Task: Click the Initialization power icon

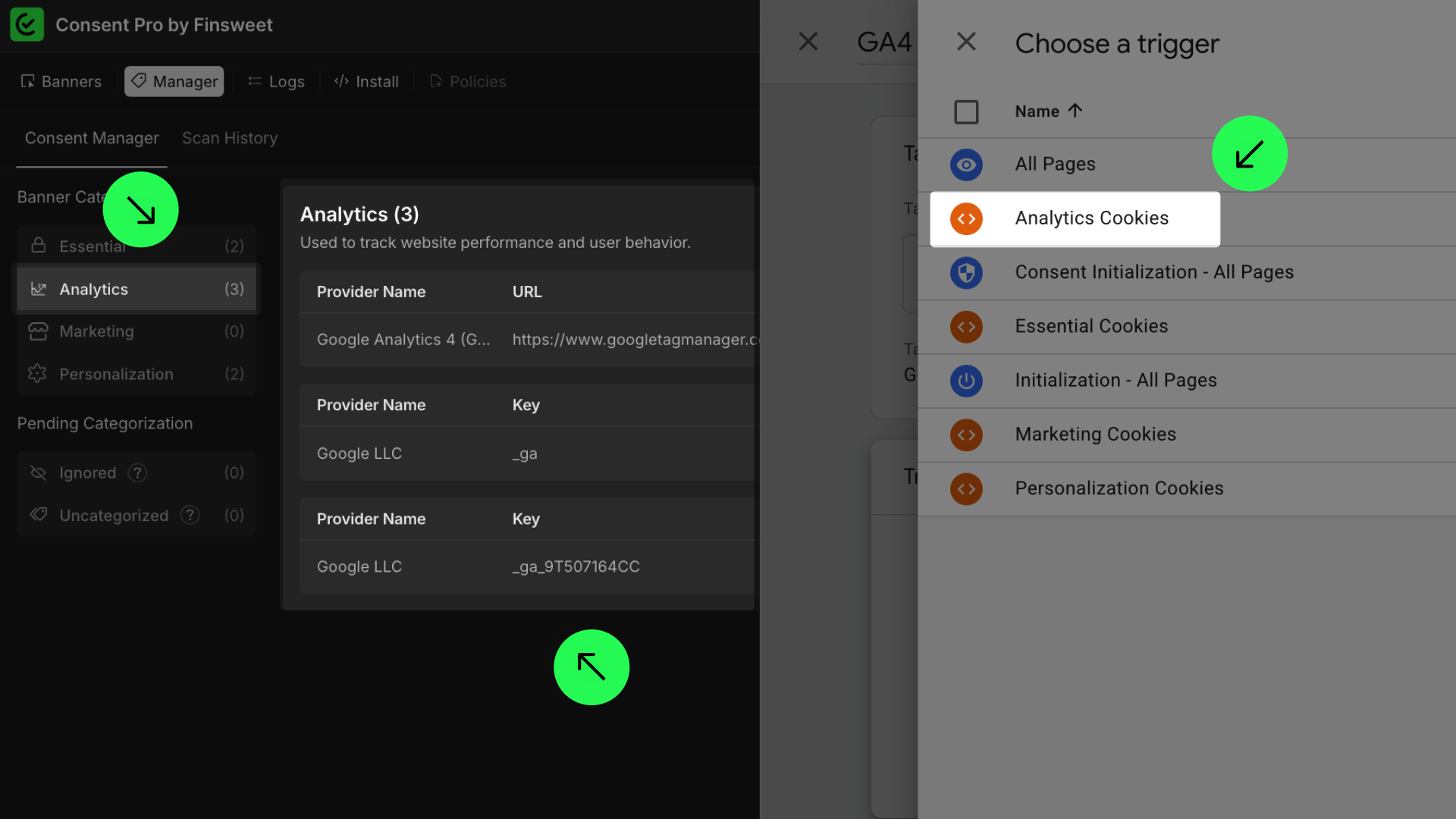Action: point(966,381)
